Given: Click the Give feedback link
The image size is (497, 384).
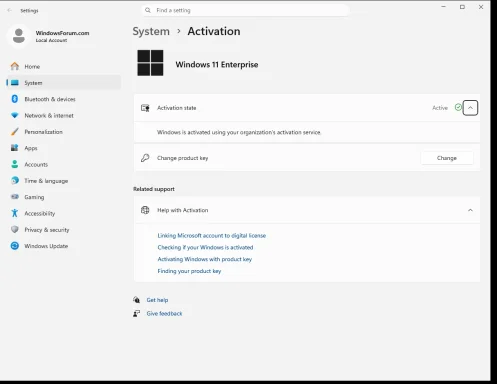Looking at the screenshot, I should coord(164,314).
